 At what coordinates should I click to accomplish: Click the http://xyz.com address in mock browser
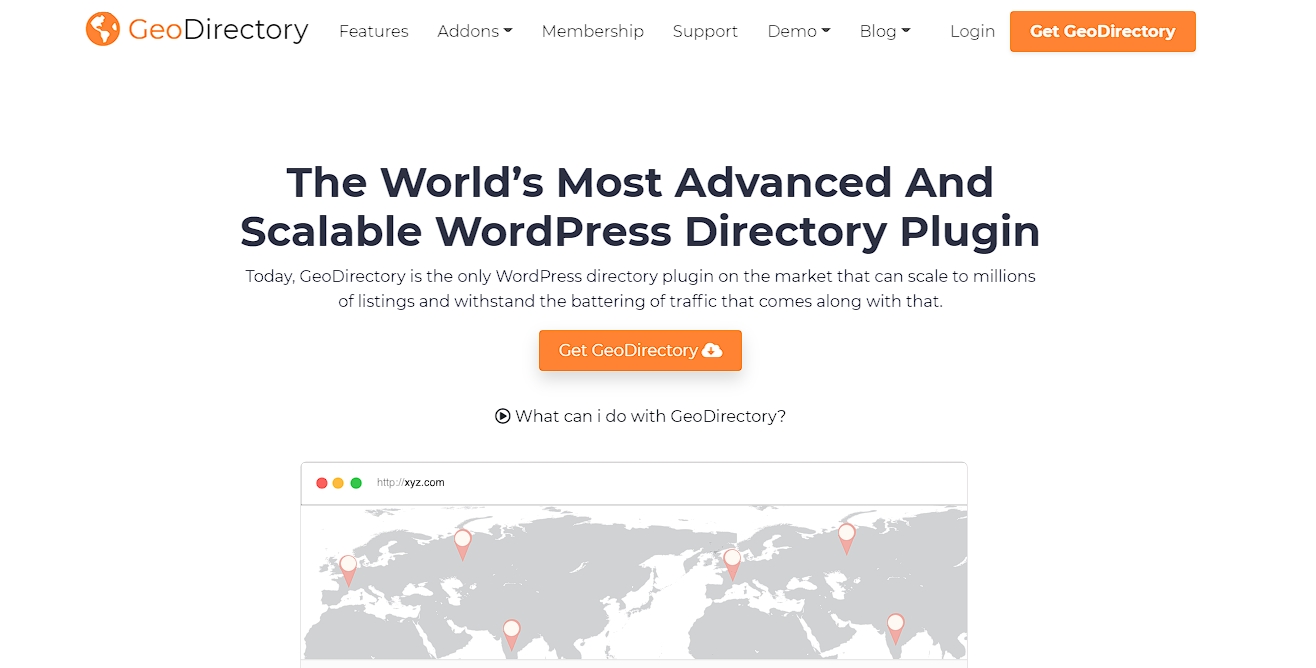click(x=410, y=483)
